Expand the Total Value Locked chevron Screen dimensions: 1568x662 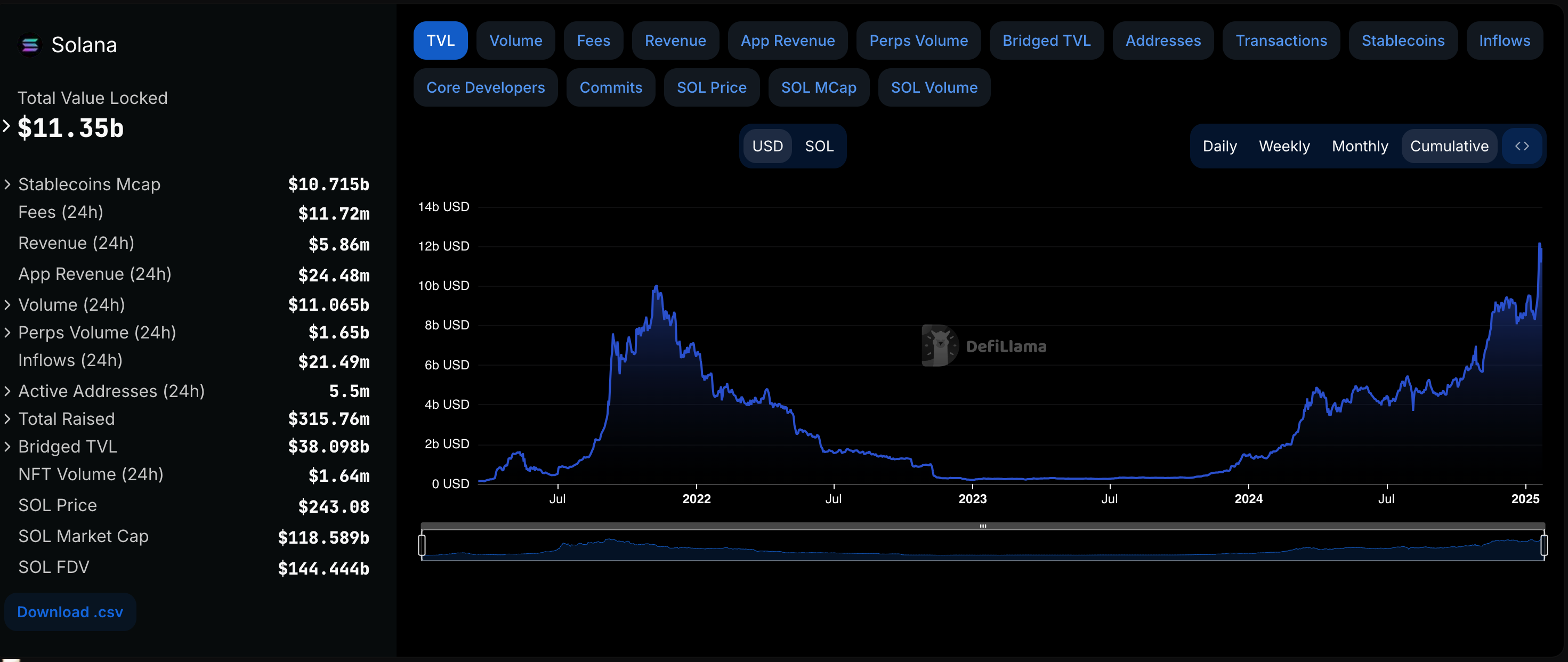point(7,126)
